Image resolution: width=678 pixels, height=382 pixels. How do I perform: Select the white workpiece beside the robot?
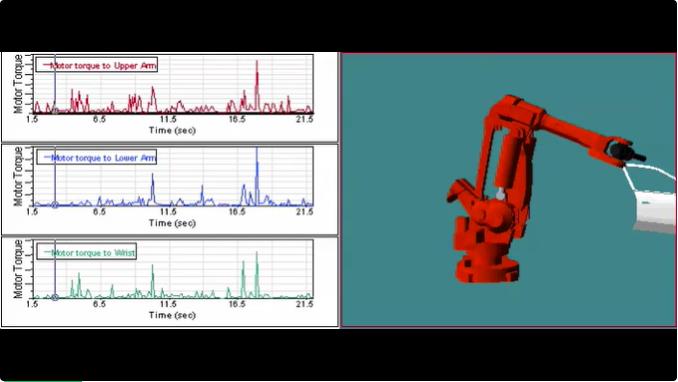(655, 212)
